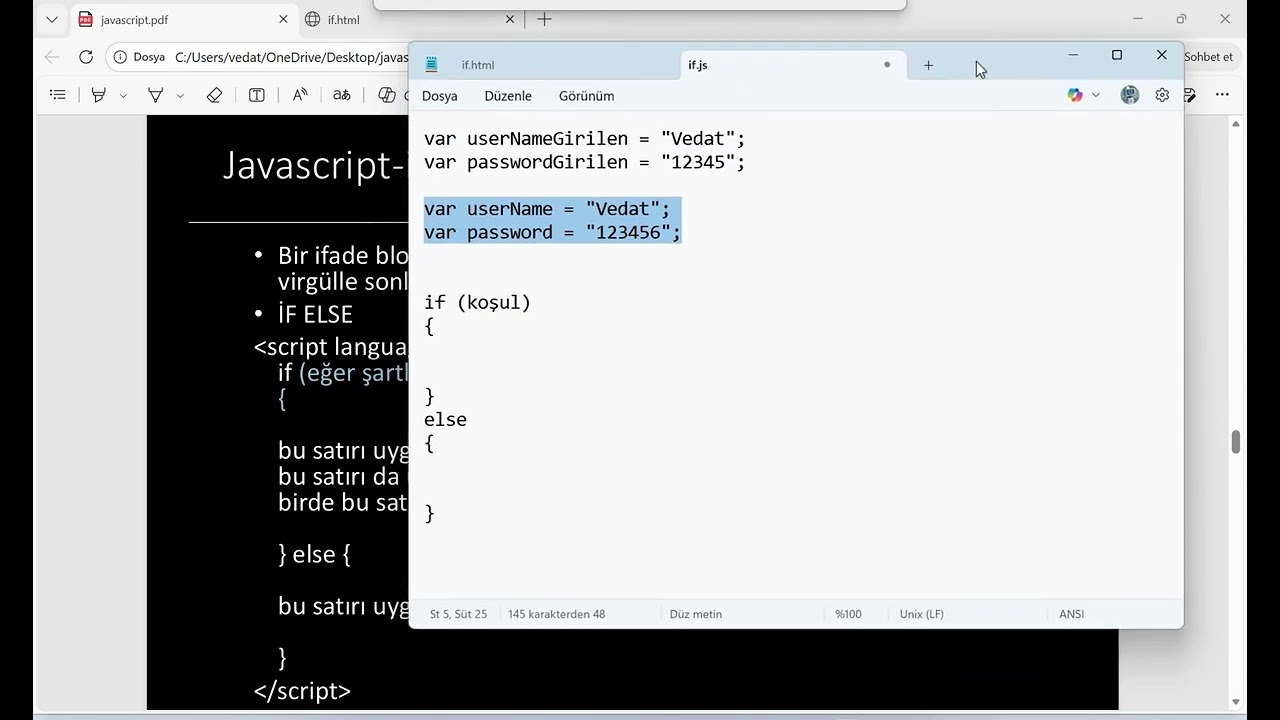Click the if (koşul) line
The image size is (1280, 720).
(477, 303)
